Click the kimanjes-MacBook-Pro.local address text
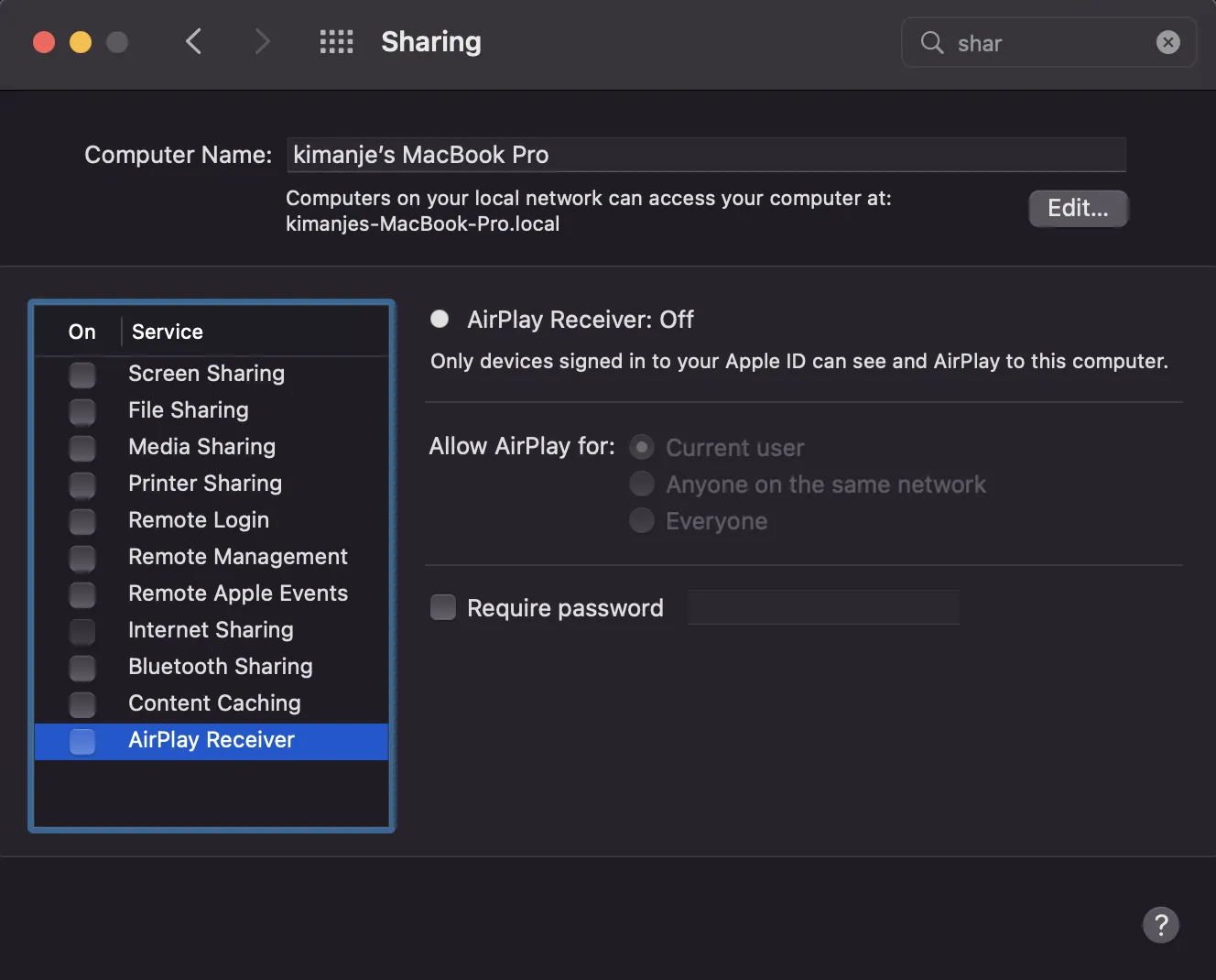Screen dimensions: 1216x980 coord(422,223)
